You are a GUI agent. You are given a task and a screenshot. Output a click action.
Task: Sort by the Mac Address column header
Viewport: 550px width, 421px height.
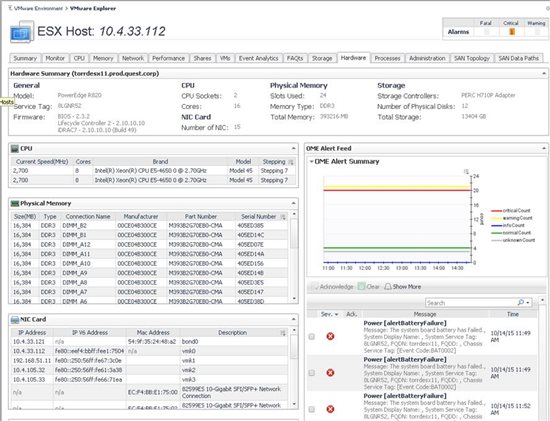coord(153,333)
